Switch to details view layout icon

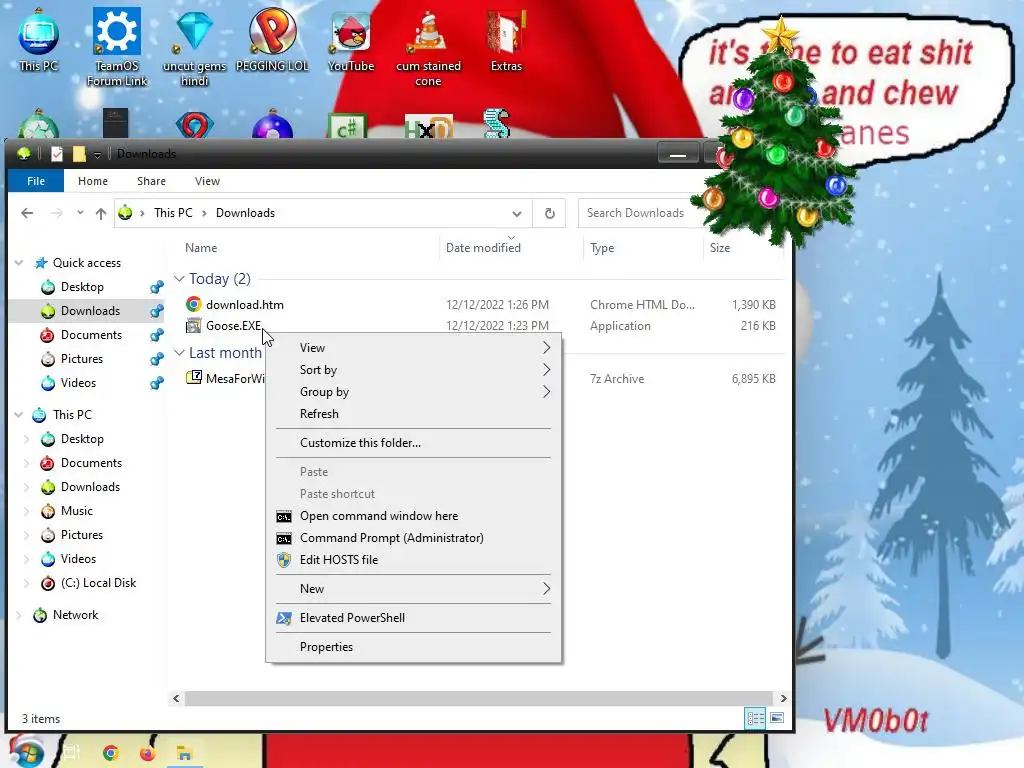coord(756,718)
